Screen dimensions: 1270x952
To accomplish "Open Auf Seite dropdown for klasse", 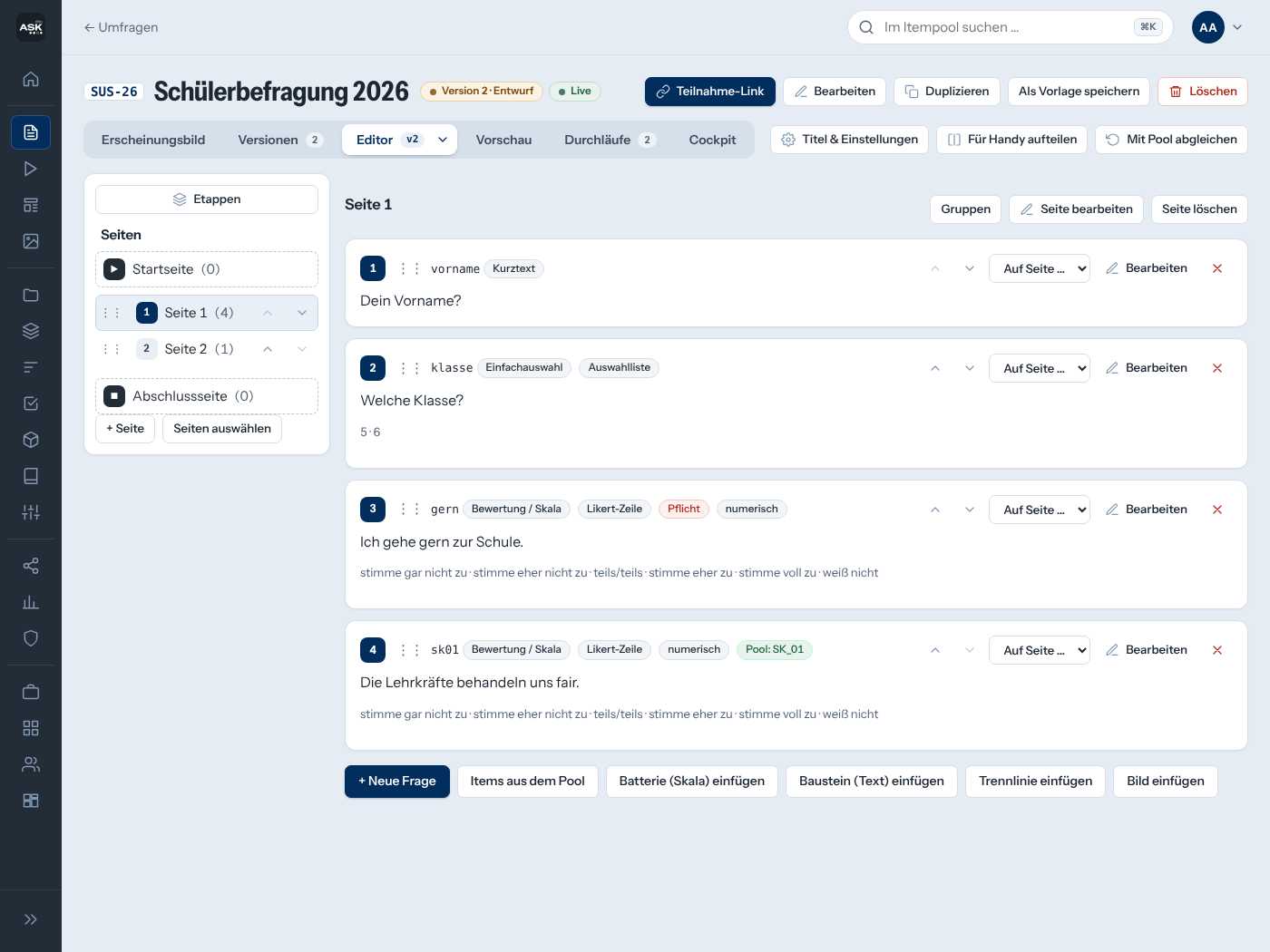I will [1040, 368].
